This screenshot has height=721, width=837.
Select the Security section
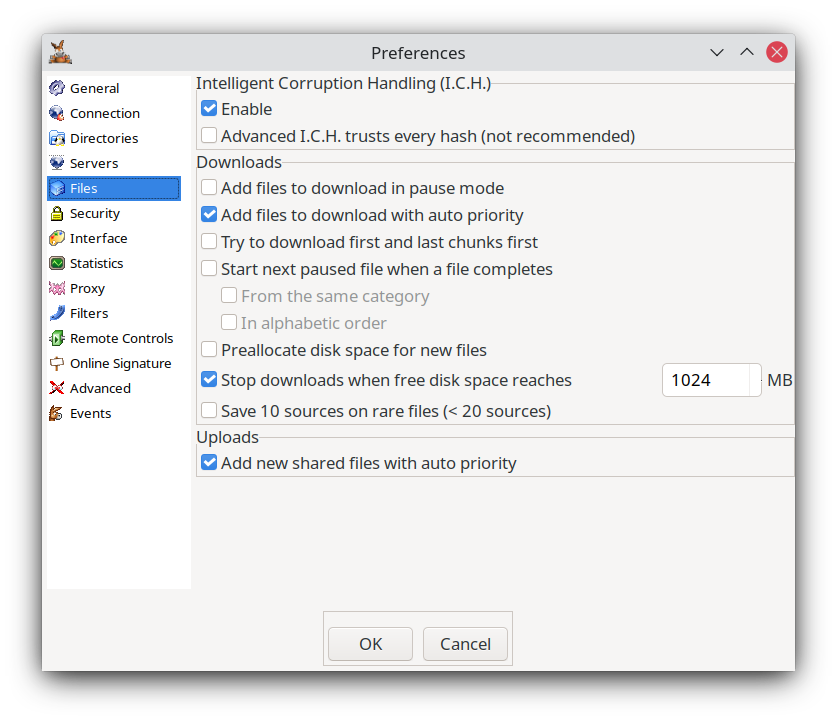coord(114,213)
